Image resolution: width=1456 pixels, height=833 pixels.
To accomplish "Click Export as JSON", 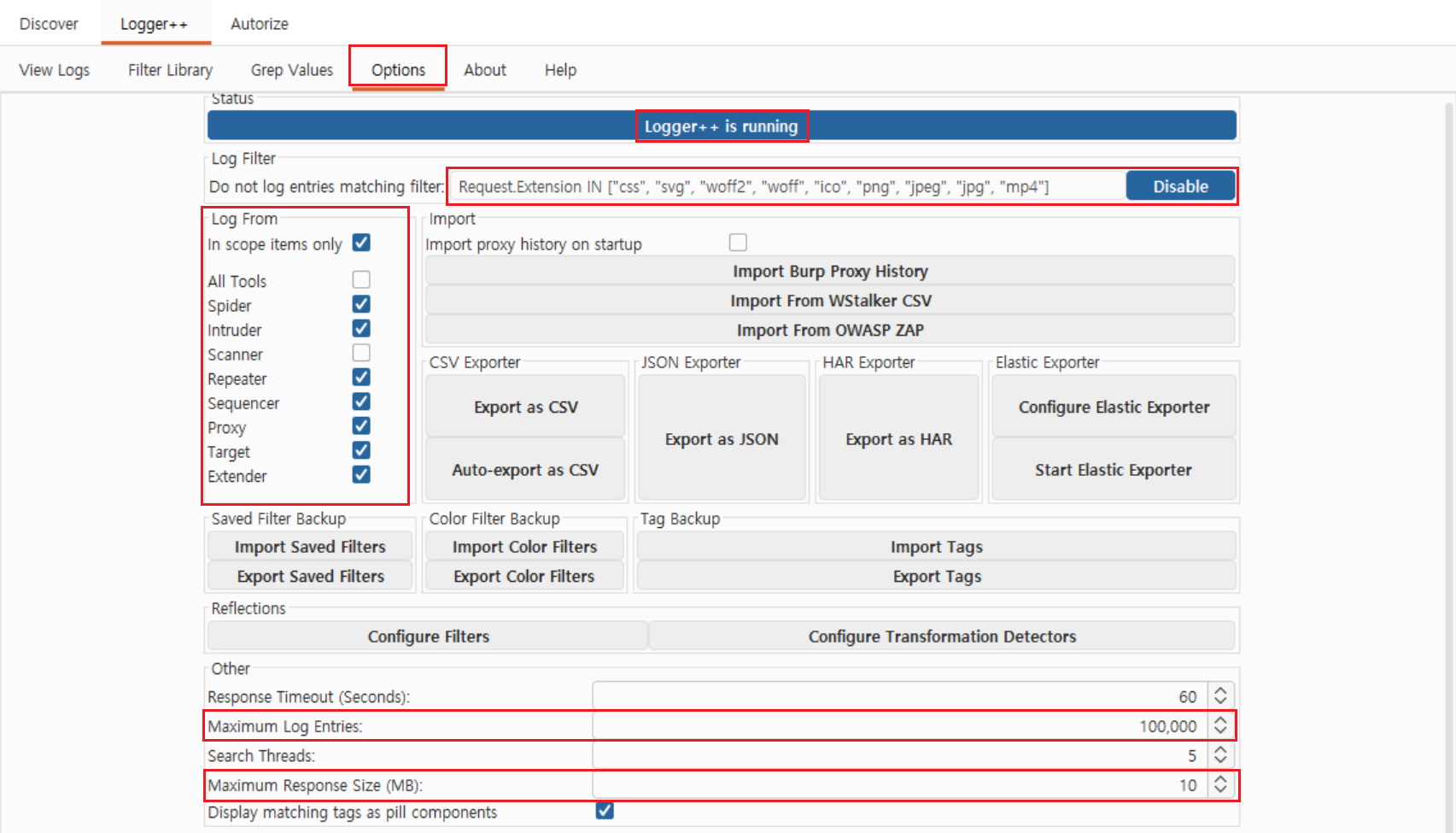I will pos(722,438).
